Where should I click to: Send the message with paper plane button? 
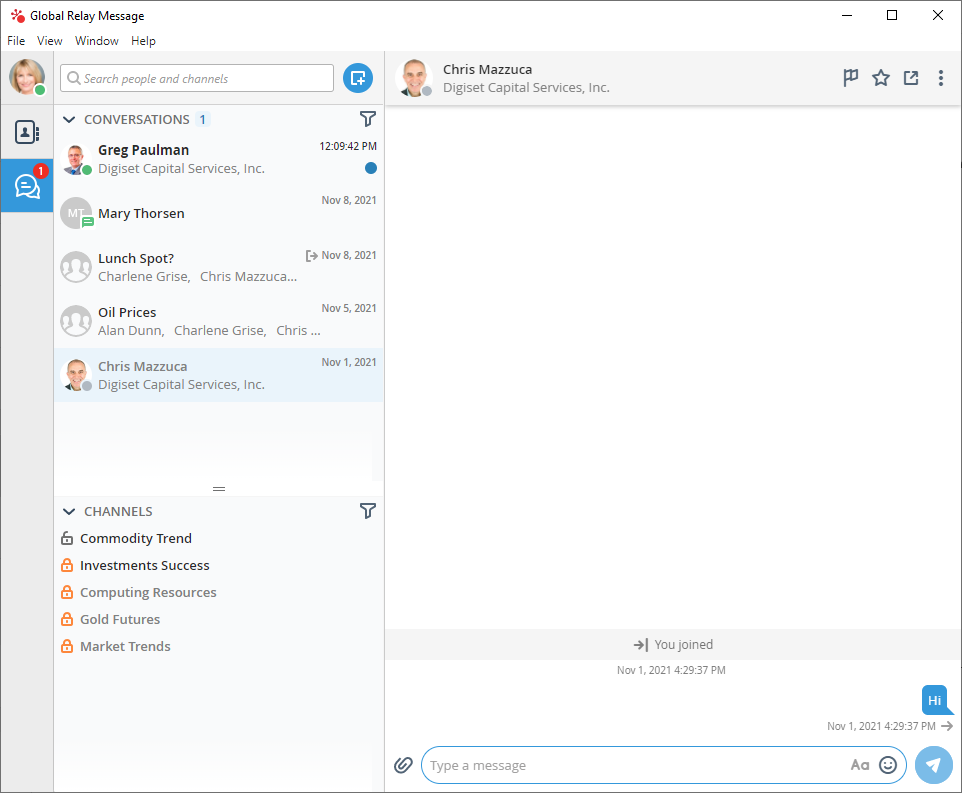point(934,765)
